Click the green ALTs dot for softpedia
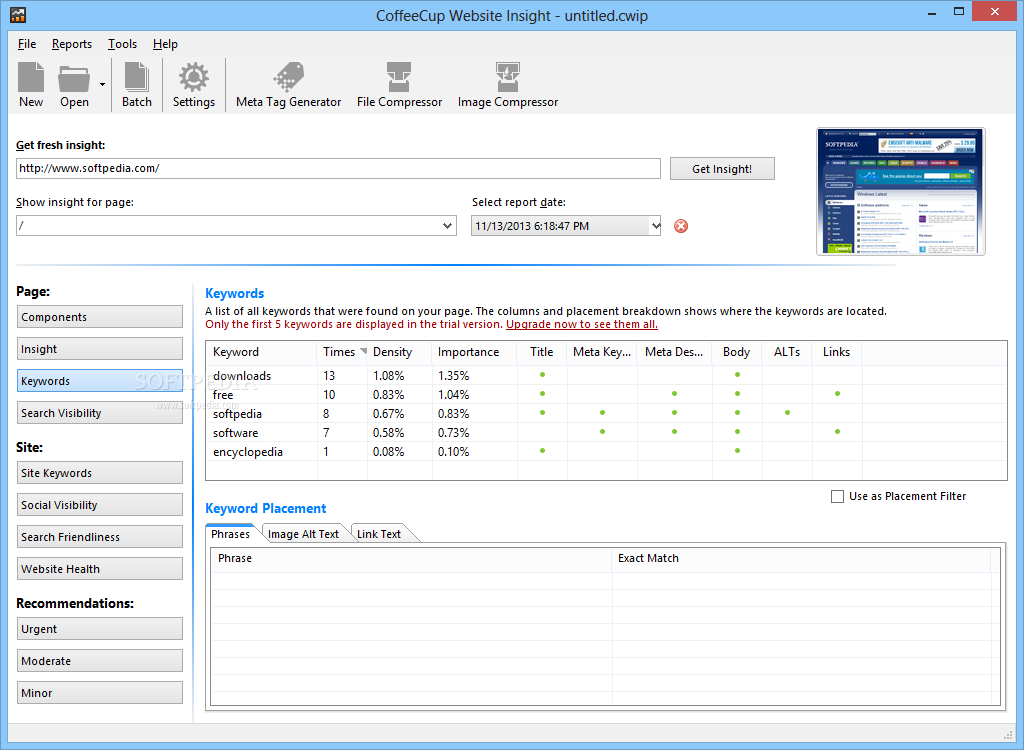 [788, 413]
